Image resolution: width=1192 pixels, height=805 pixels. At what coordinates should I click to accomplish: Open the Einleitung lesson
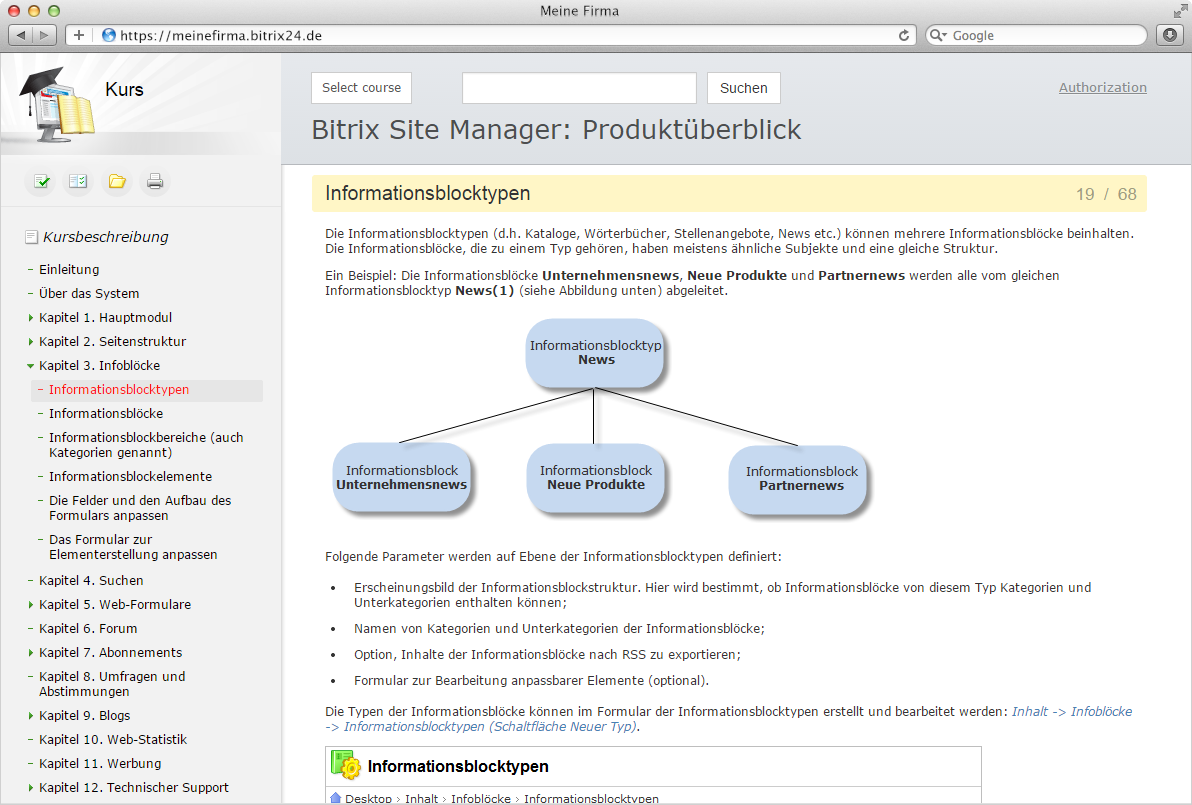click(69, 269)
